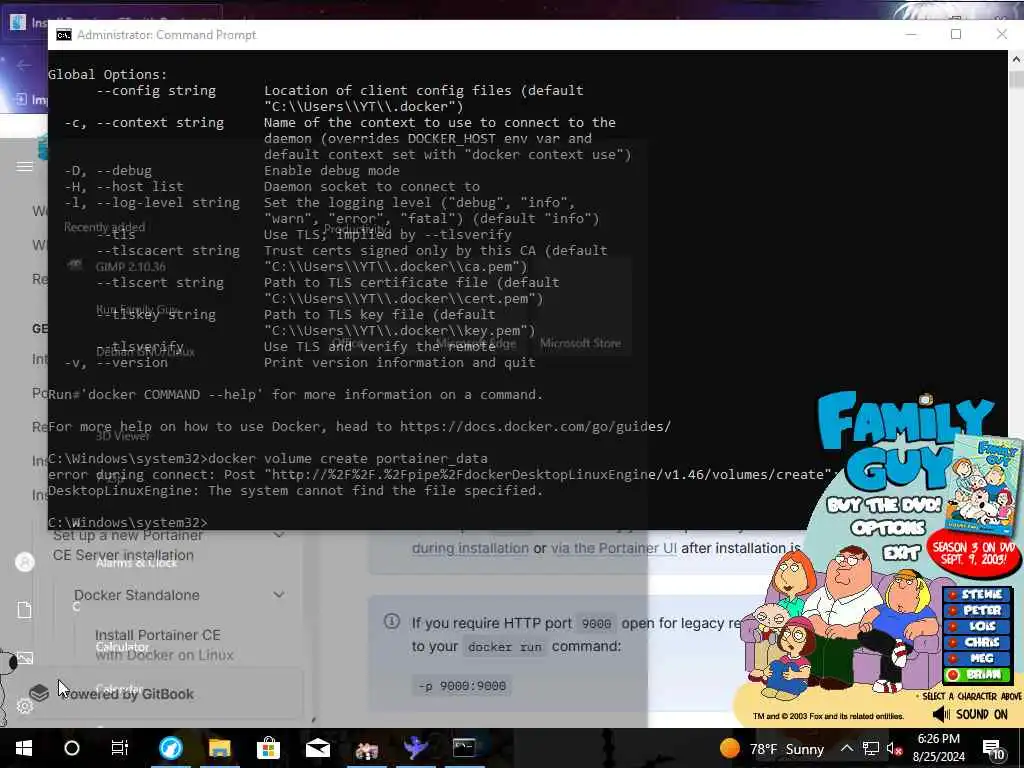This screenshot has height=768, width=1024.
Task: Open notification center with 10 badge
Action: click(x=993, y=749)
